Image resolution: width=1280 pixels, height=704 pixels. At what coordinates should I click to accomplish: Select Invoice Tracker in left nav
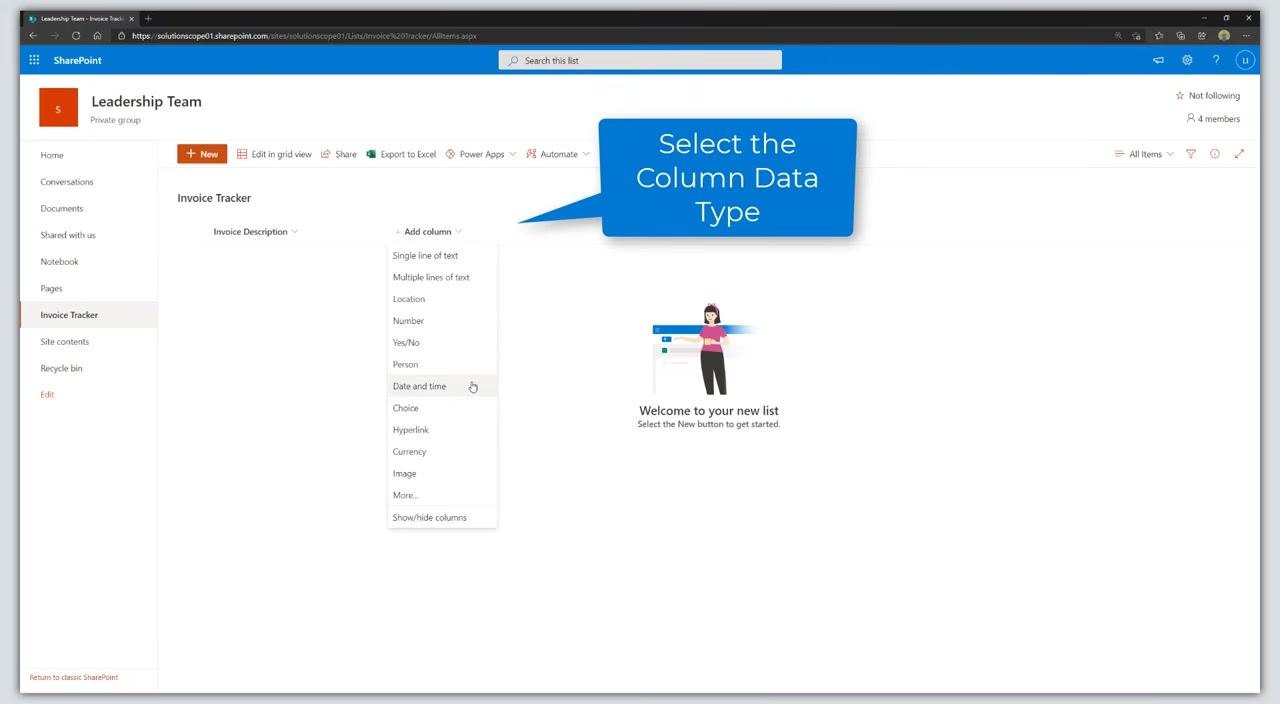[x=88, y=315]
